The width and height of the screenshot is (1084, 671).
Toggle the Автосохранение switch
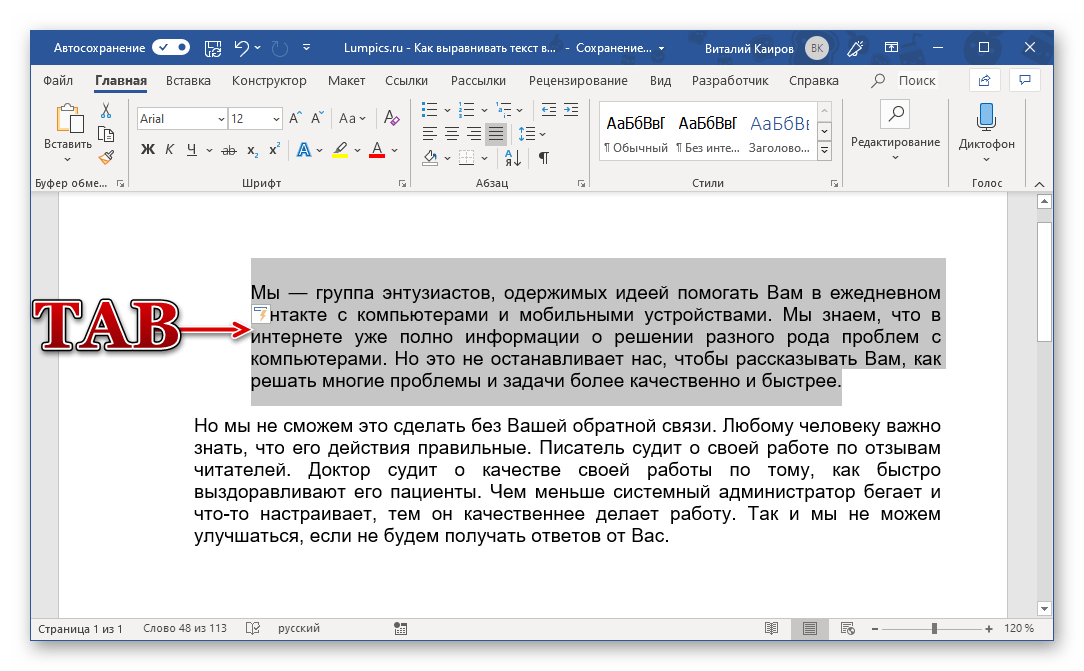[171, 47]
